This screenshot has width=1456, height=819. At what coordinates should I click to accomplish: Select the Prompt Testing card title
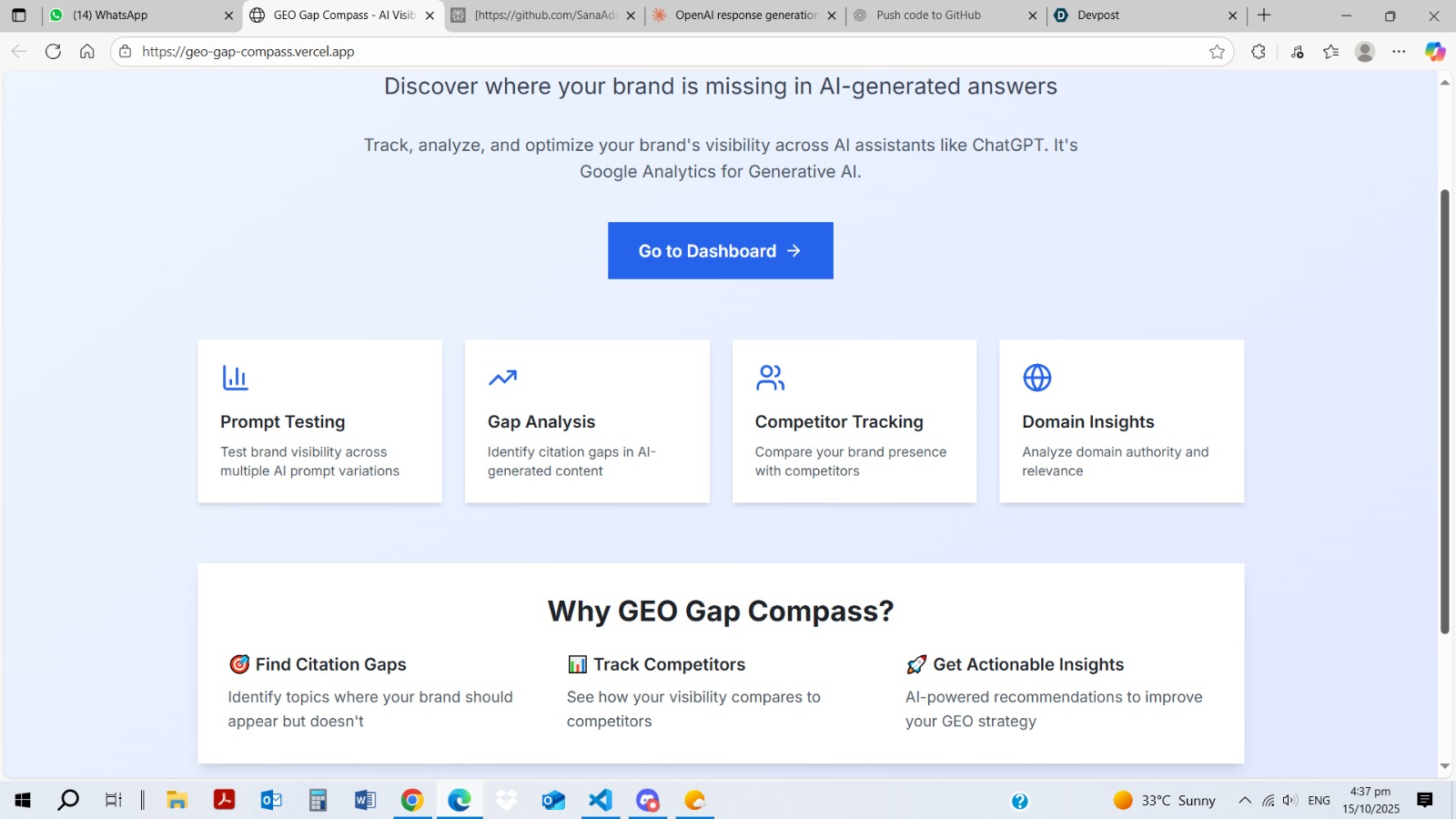[x=283, y=421]
